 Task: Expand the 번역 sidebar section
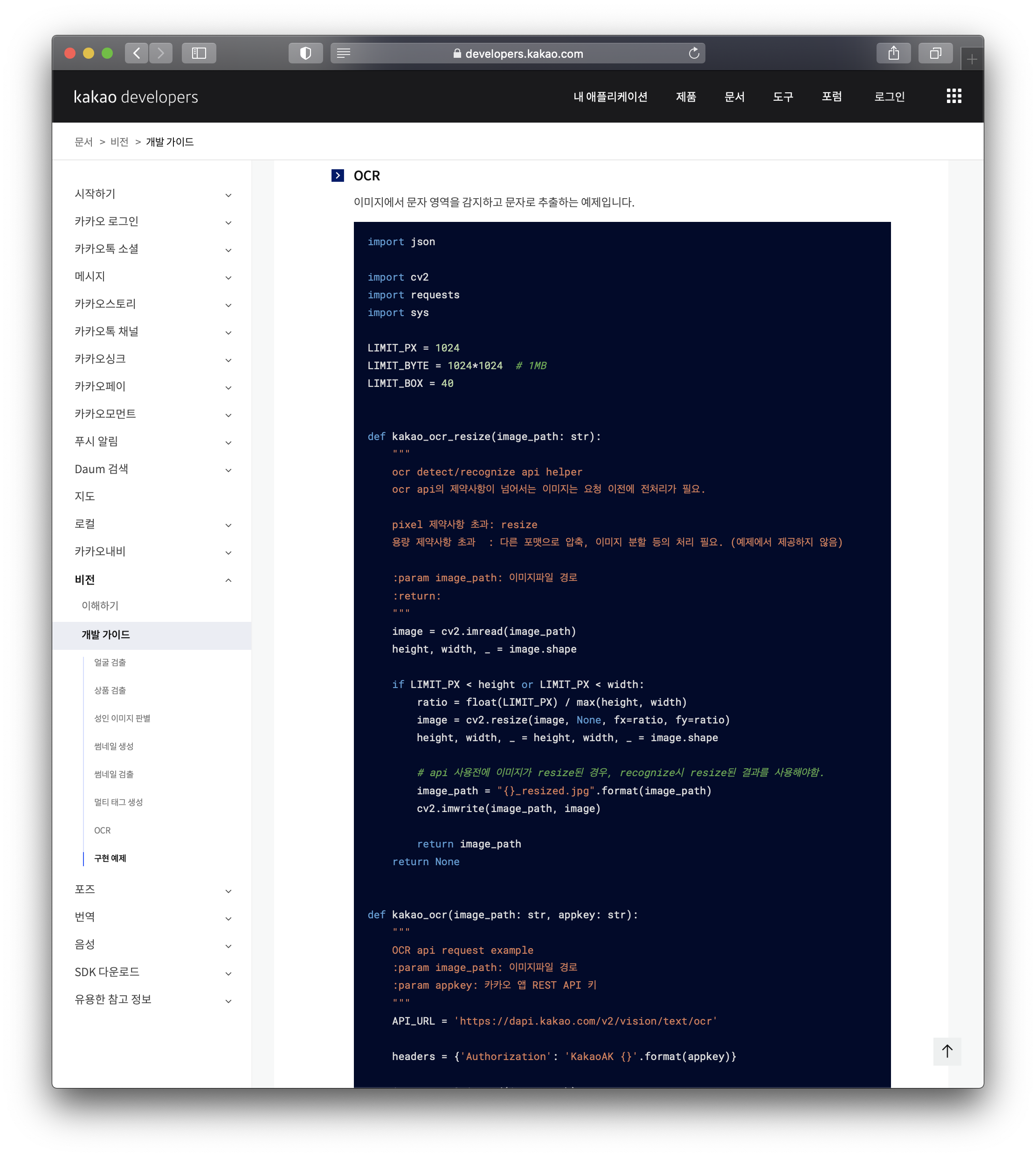152,917
